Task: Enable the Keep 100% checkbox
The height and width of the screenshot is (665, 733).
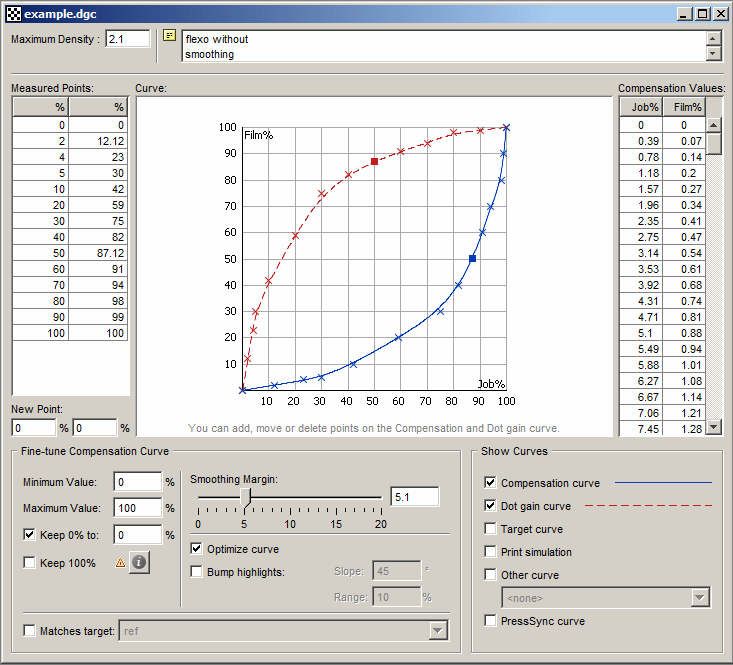Action: [29, 562]
